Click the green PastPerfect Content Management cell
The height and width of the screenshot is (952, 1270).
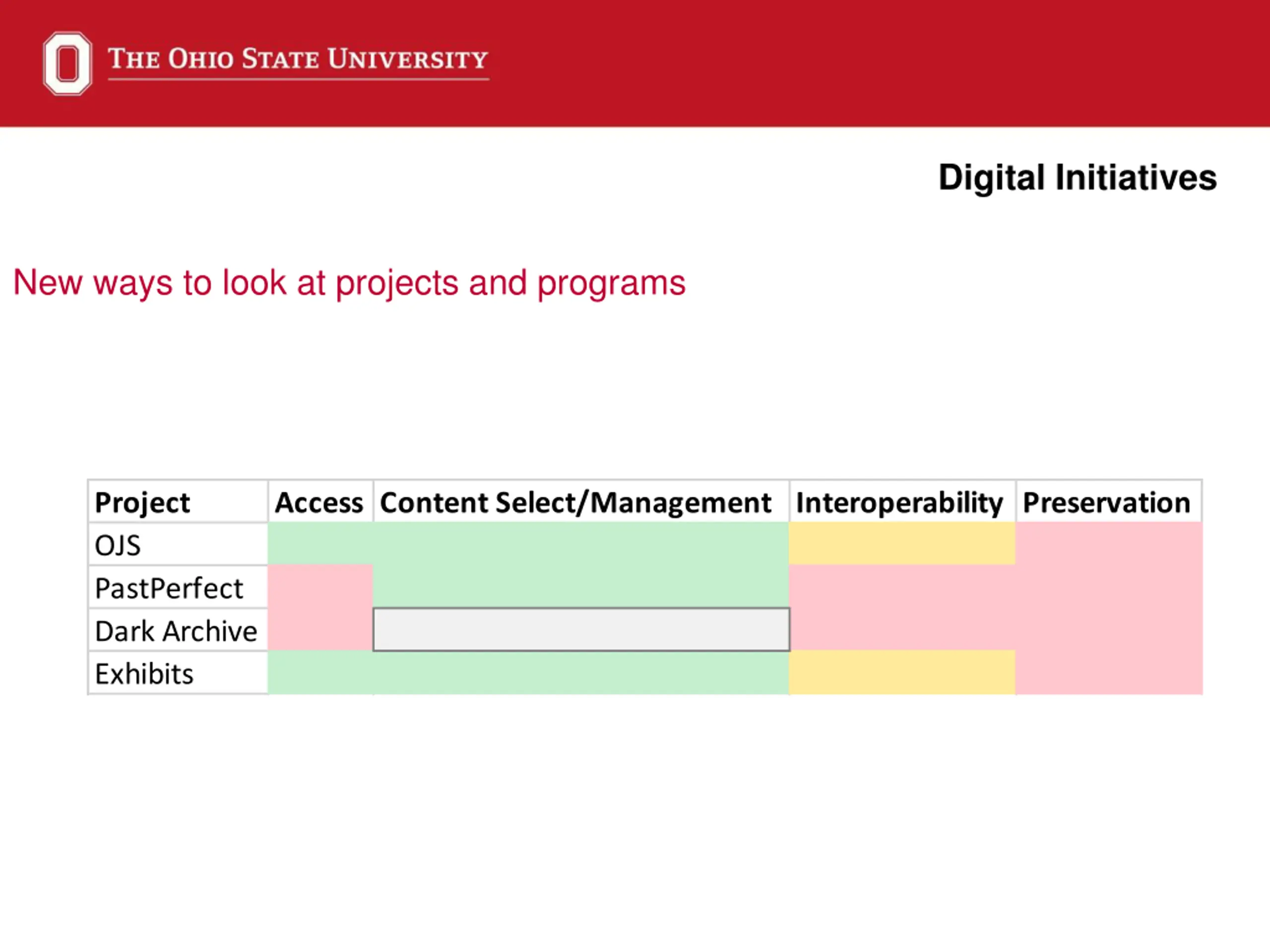click(581, 587)
